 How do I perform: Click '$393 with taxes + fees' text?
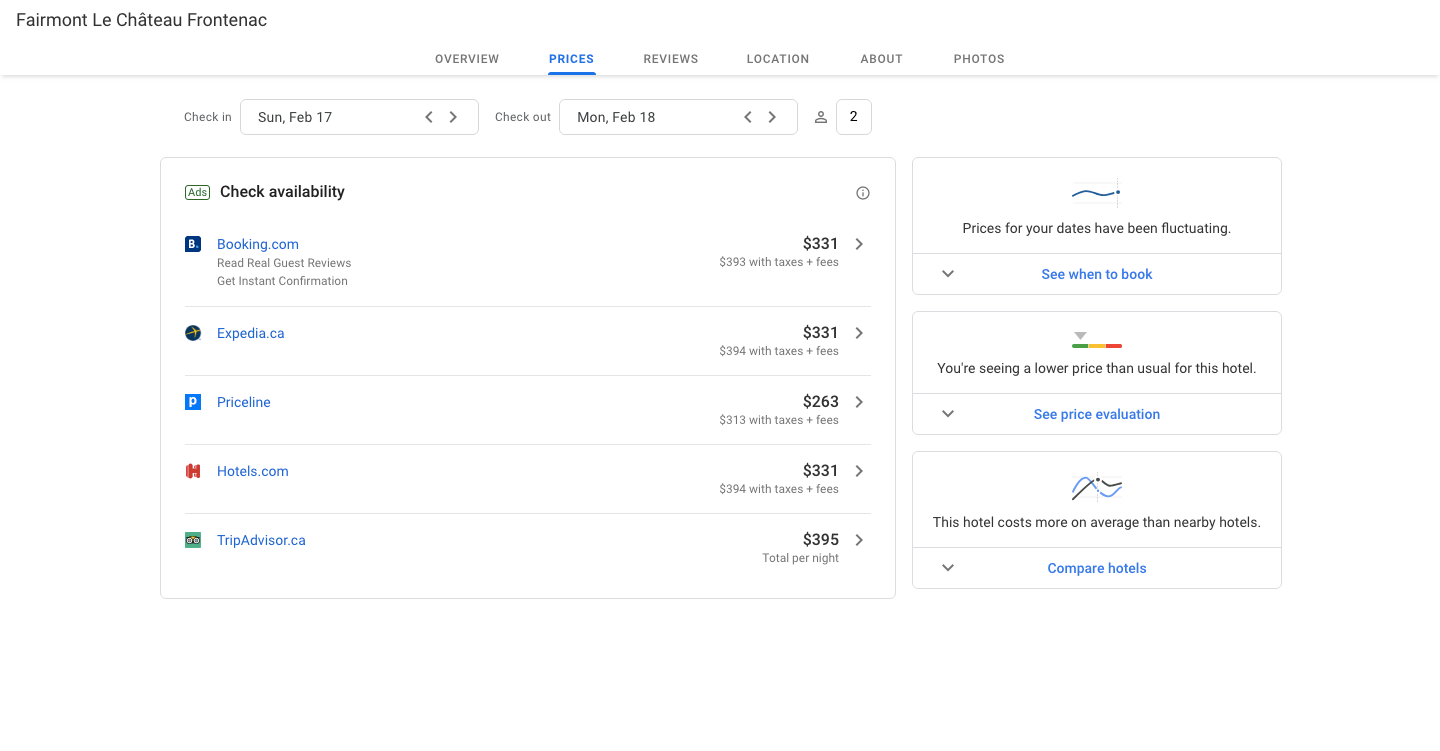(x=779, y=262)
